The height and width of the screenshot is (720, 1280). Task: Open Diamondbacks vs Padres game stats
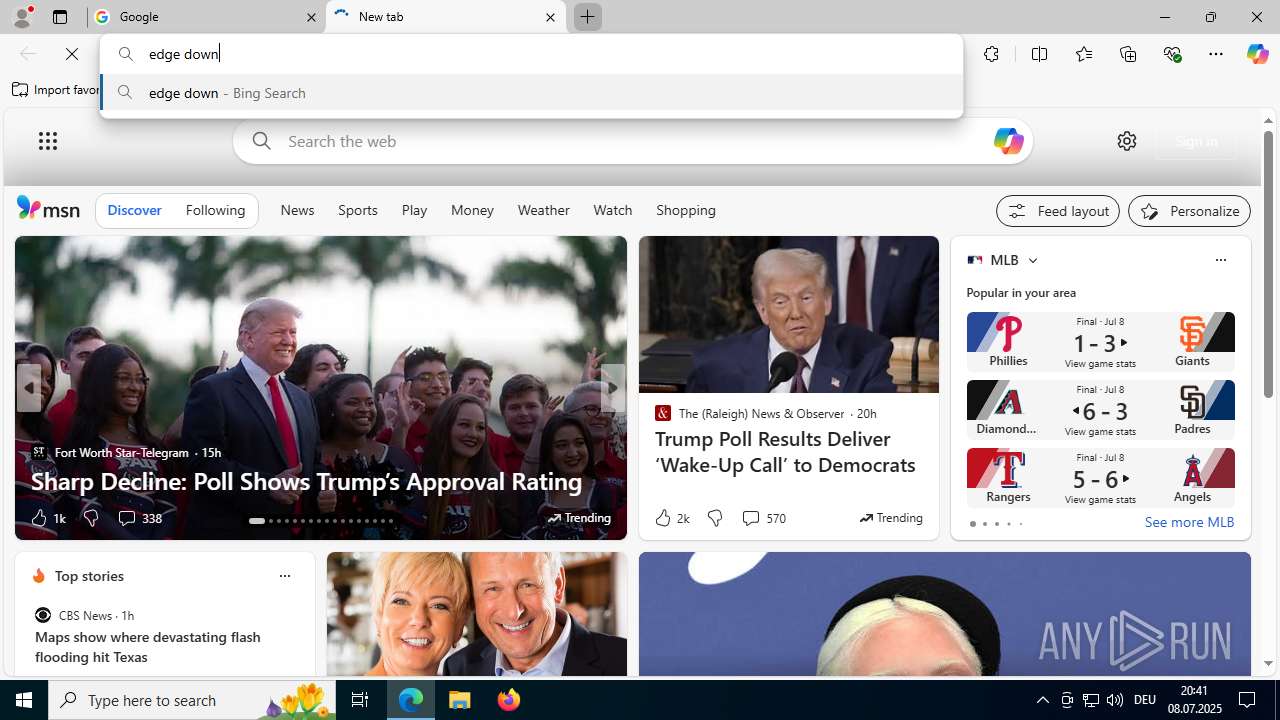click(1100, 410)
